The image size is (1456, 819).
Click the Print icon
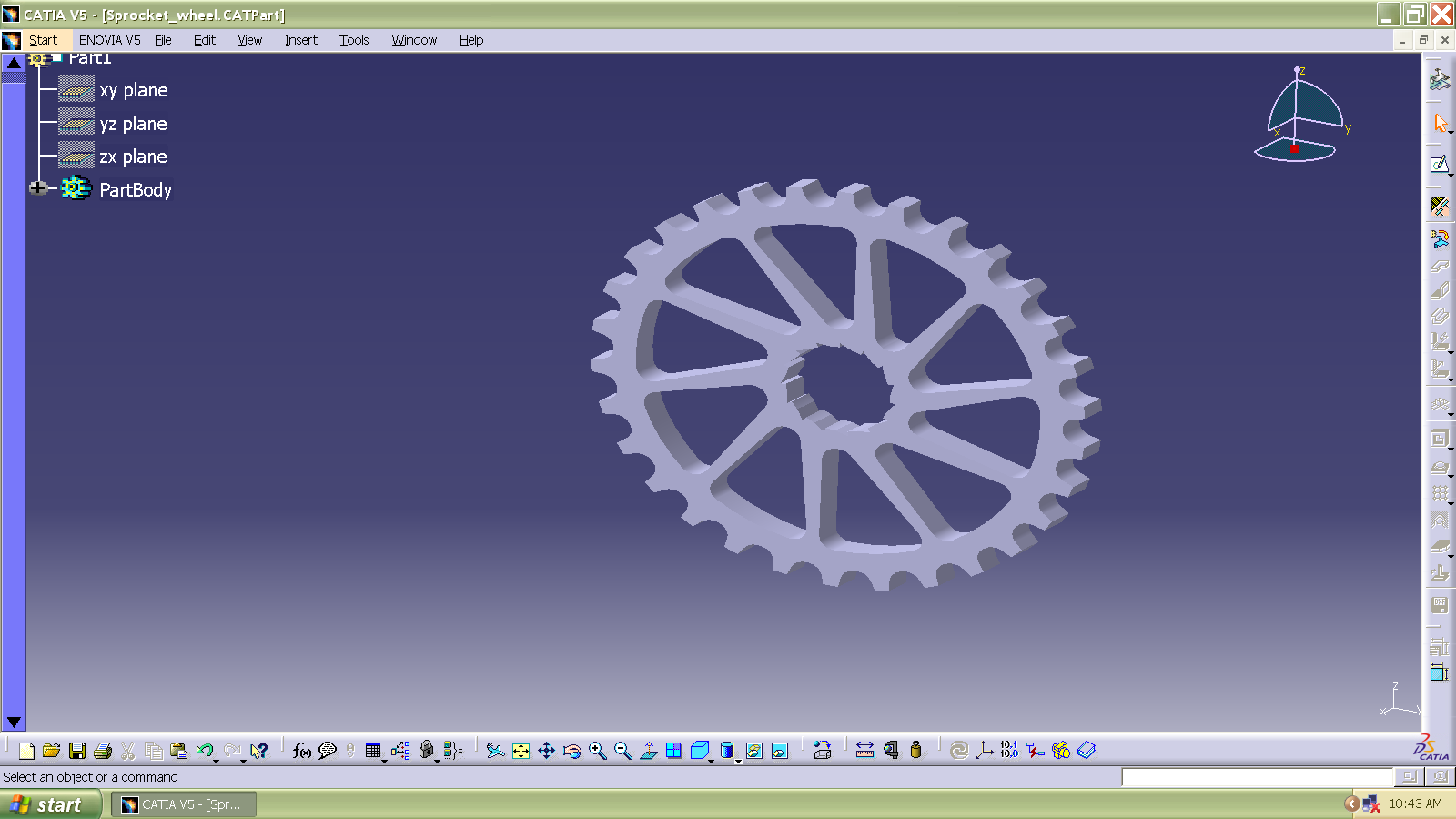103,751
